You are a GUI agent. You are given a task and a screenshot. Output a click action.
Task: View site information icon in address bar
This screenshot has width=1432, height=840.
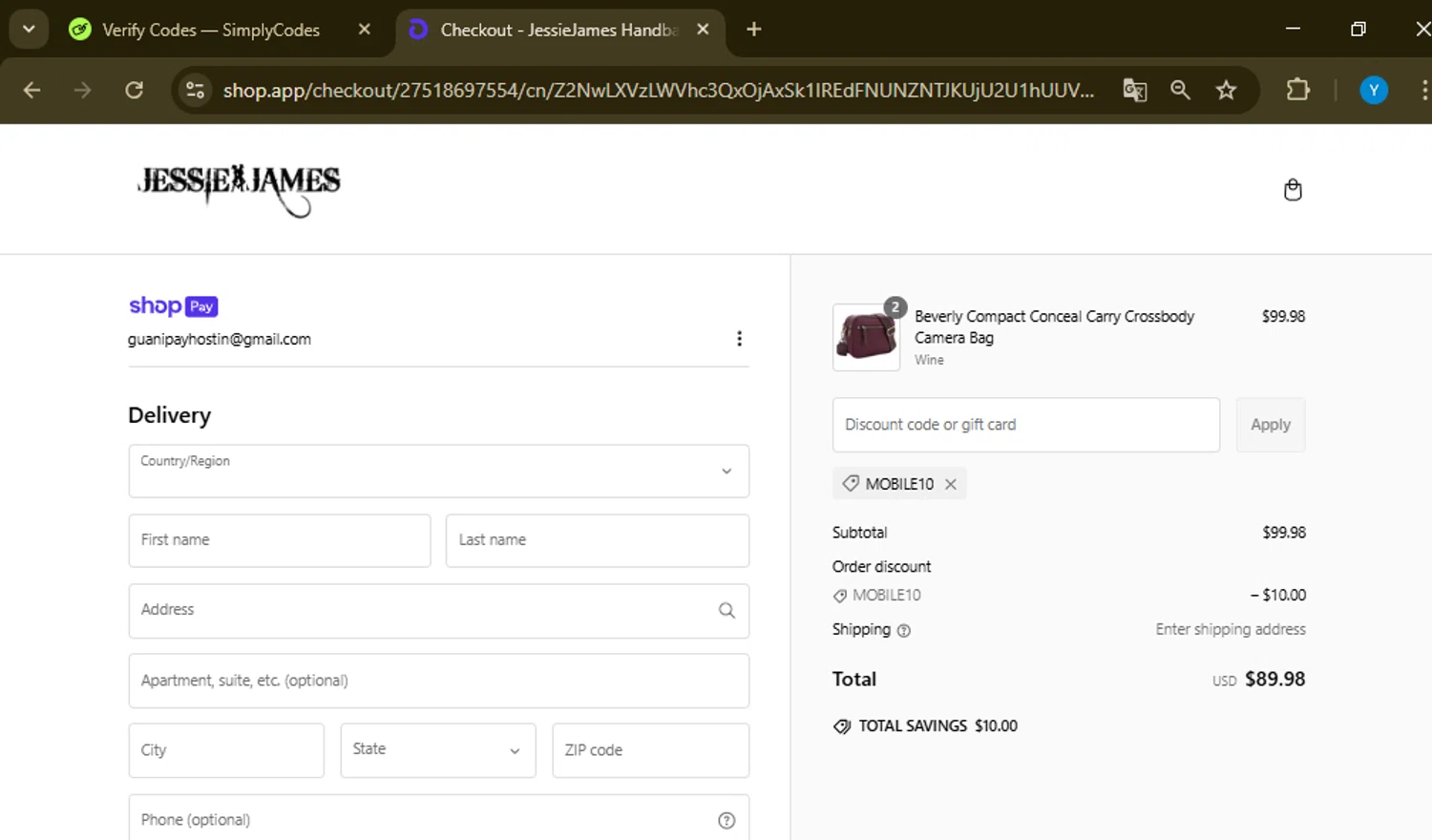[x=195, y=90]
